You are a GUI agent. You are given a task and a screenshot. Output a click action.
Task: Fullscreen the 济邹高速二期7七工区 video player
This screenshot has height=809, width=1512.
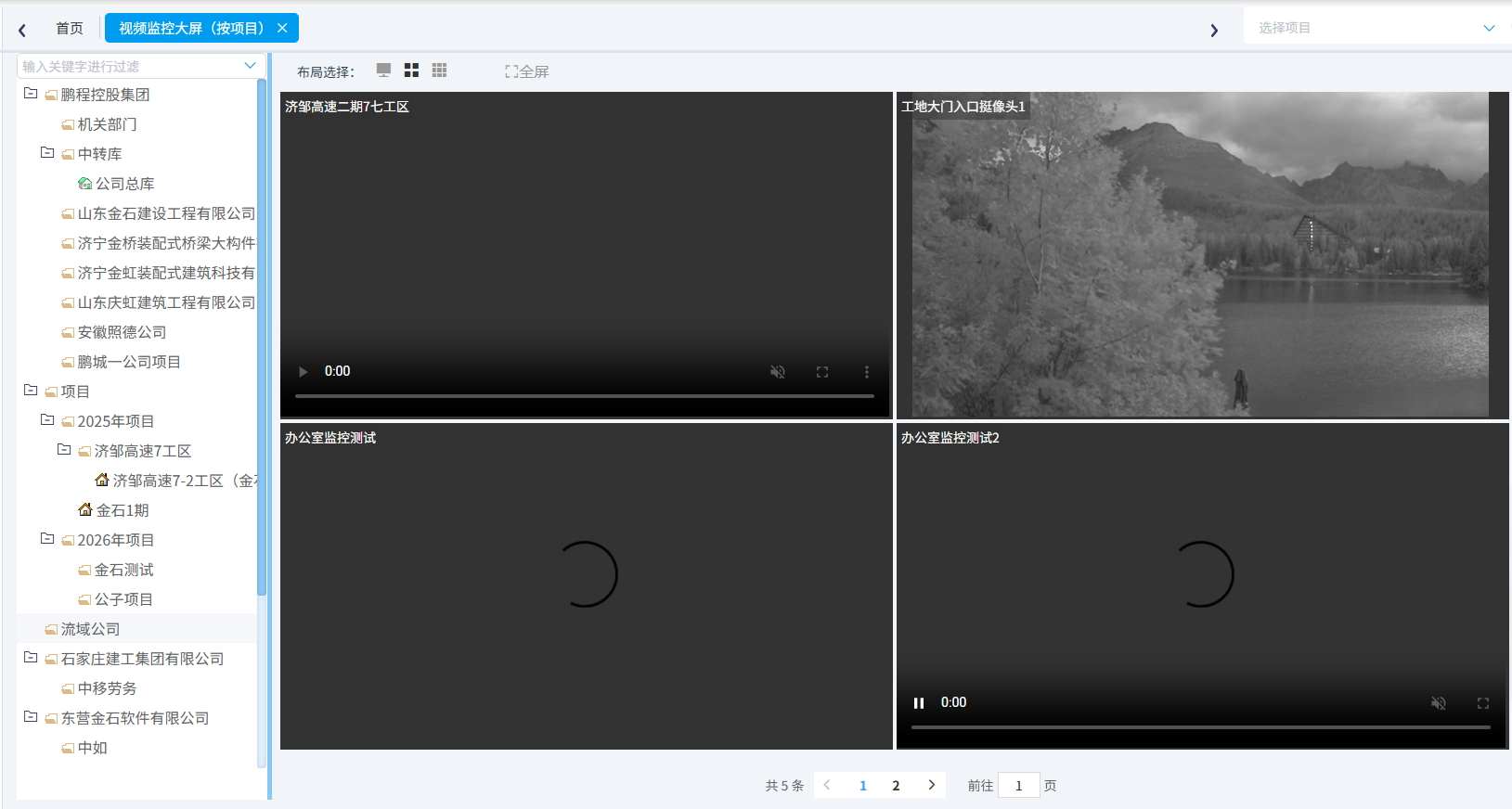(822, 371)
